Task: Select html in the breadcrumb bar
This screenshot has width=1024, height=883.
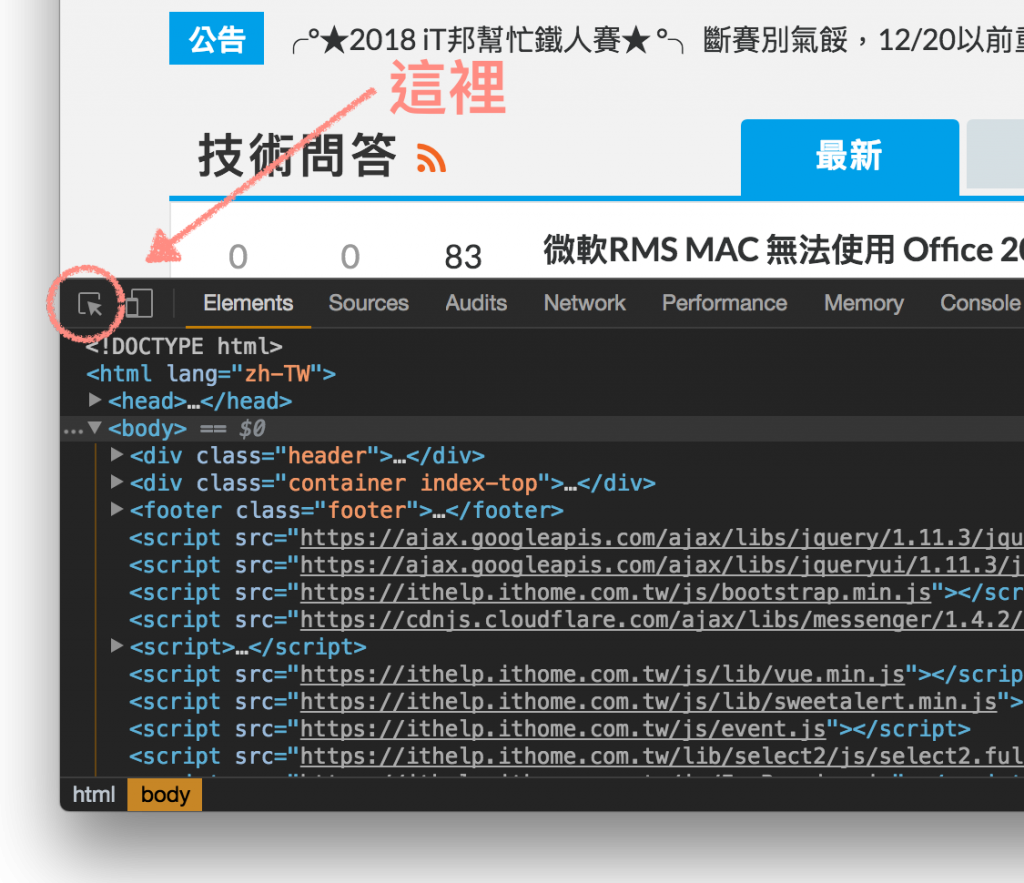Action: 93,795
